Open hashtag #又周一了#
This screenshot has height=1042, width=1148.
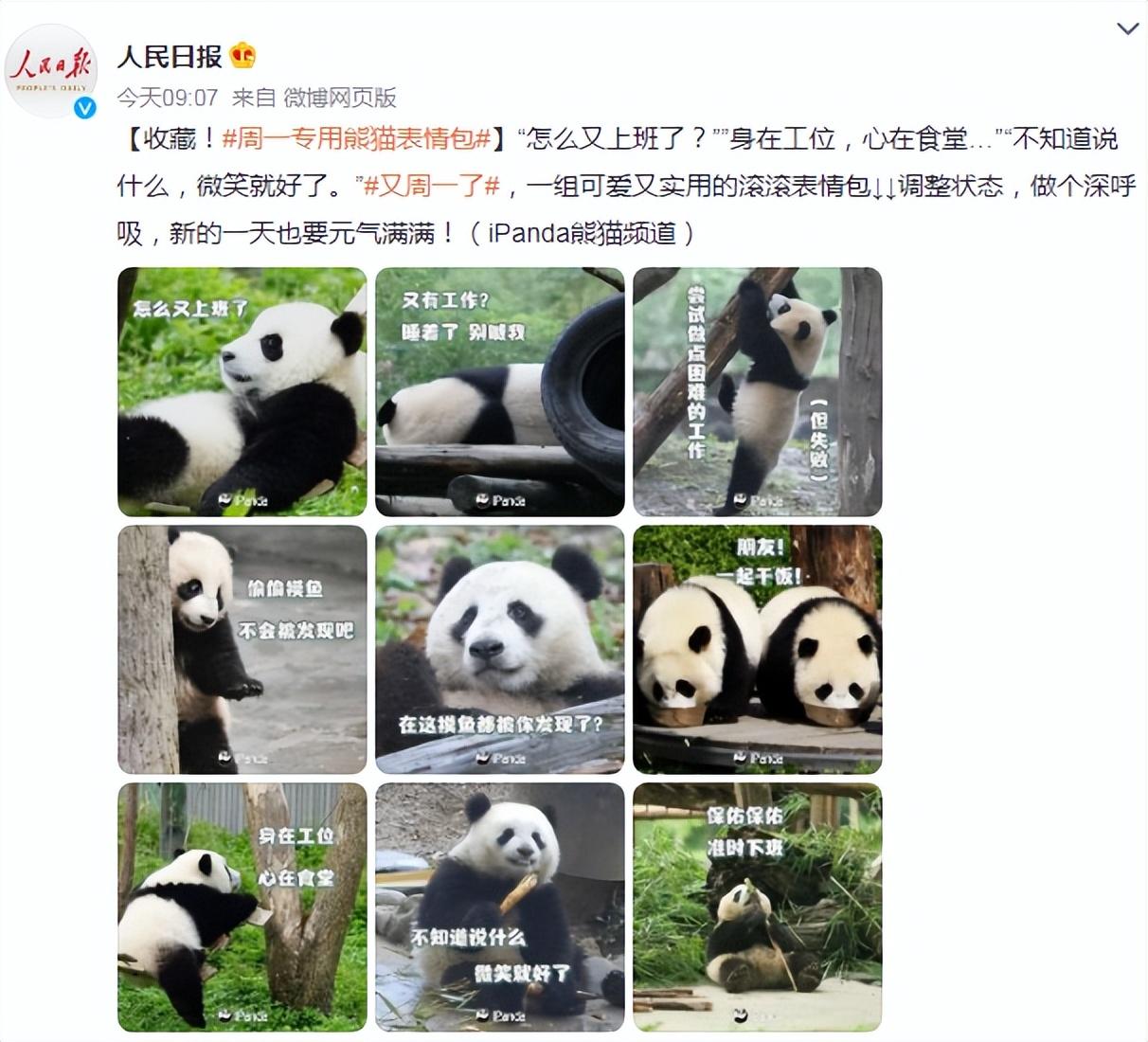click(x=432, y=186)
